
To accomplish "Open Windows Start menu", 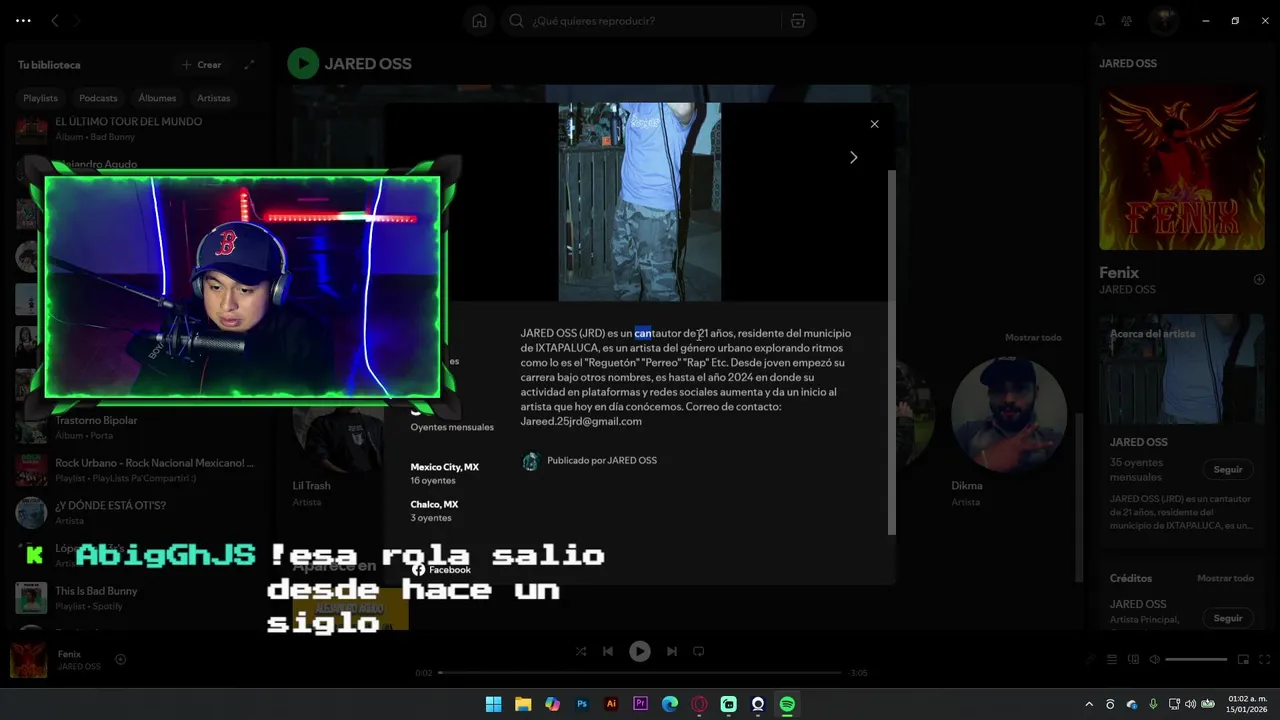I will [493, 705].
